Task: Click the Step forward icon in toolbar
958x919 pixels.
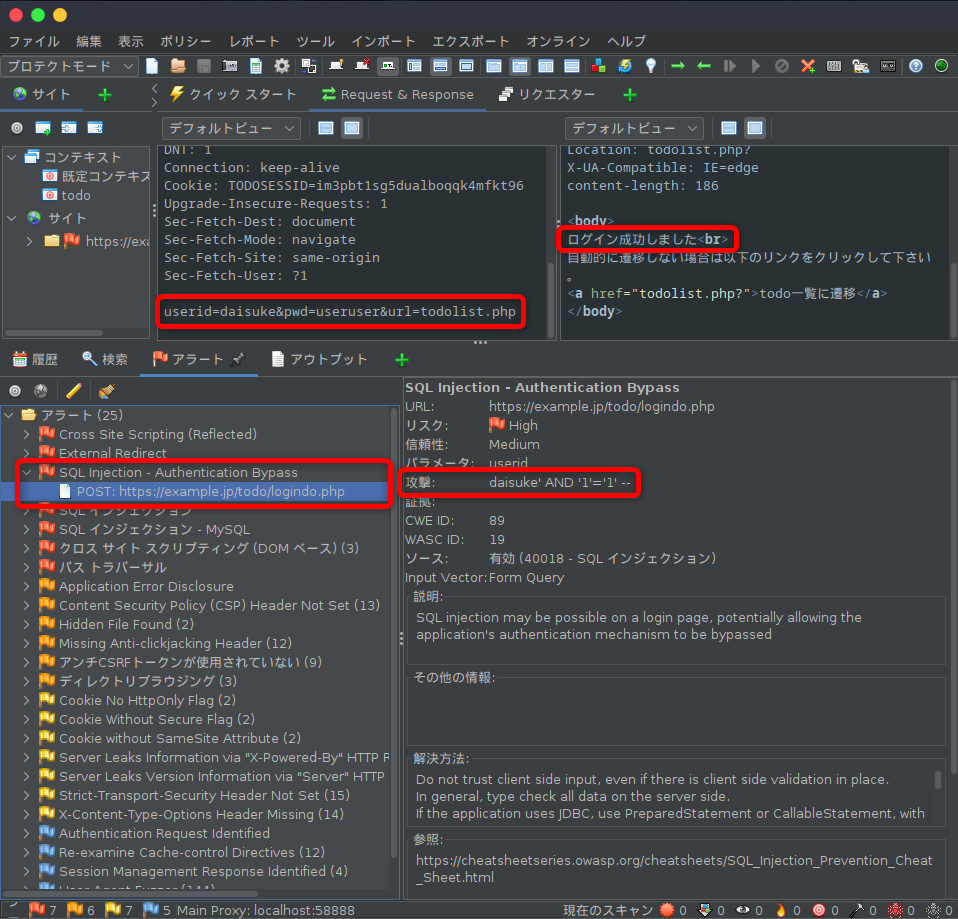Action: coord(729,66)
